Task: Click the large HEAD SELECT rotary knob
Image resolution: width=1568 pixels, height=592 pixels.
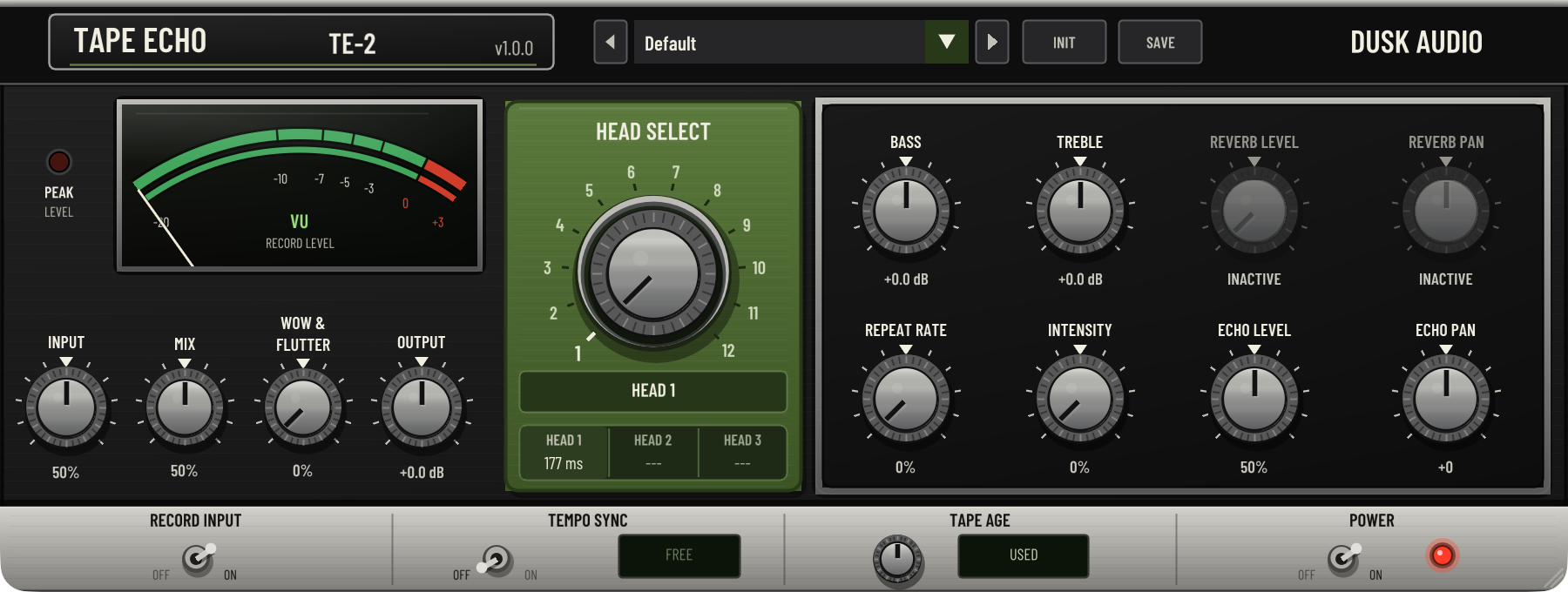Action: point(653,273)
